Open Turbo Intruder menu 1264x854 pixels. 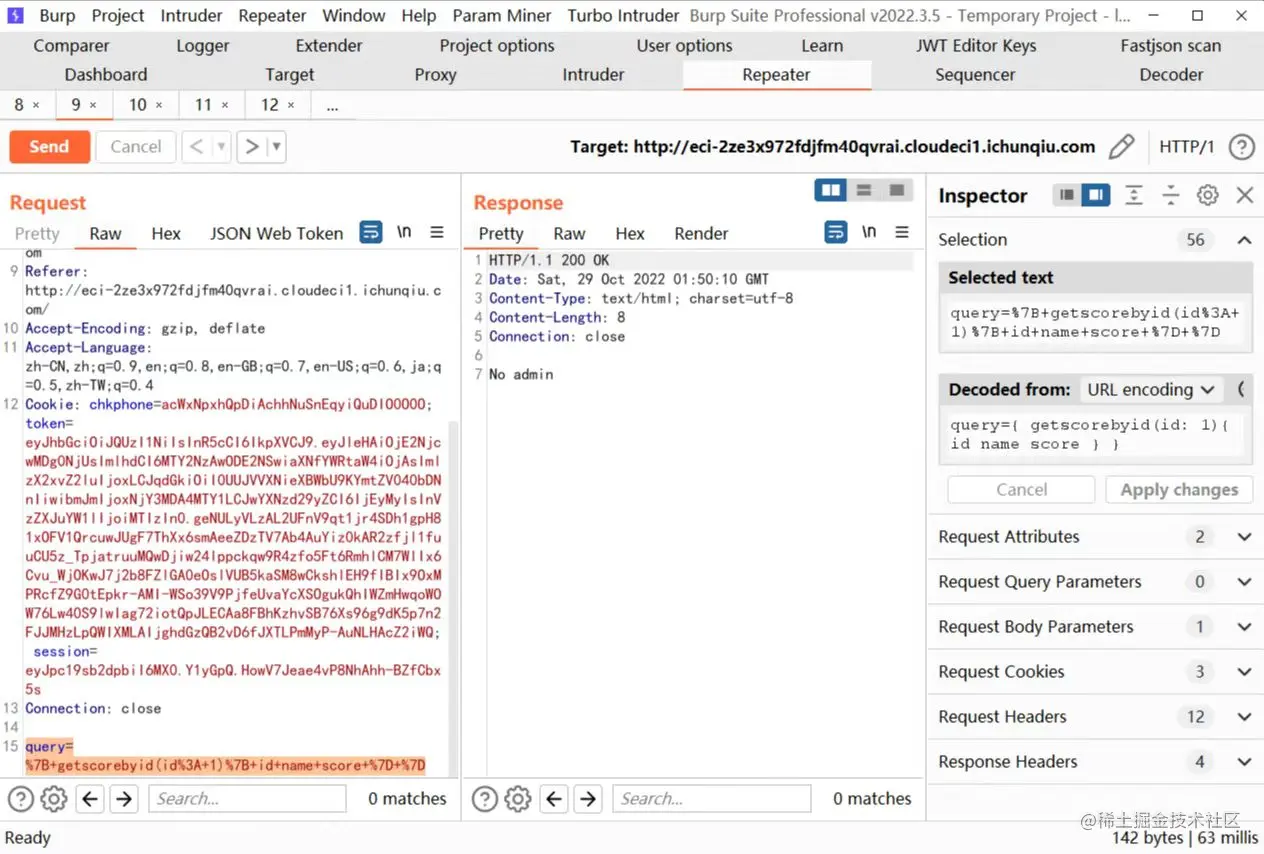[x=624, y=15]
